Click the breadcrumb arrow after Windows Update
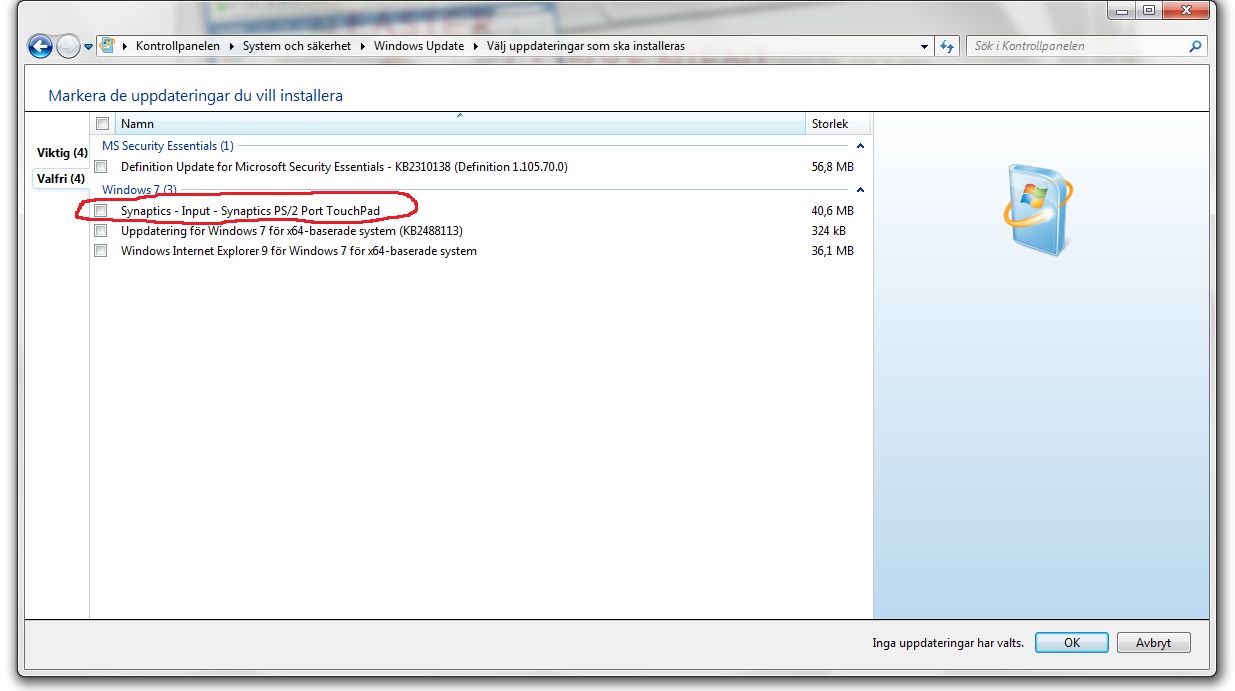This screenshot has width=1235, height=691. (476, 46)
